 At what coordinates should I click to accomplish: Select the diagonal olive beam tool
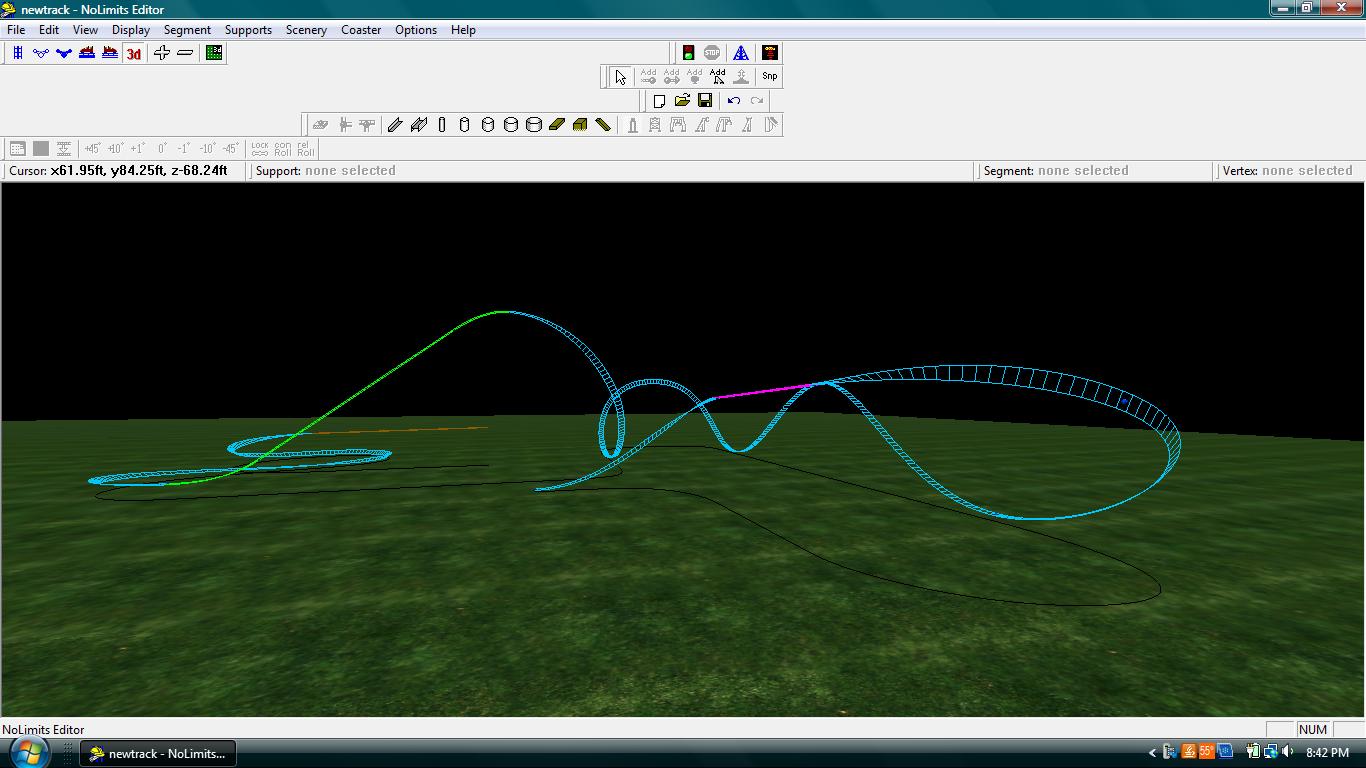tap(603, 125)
